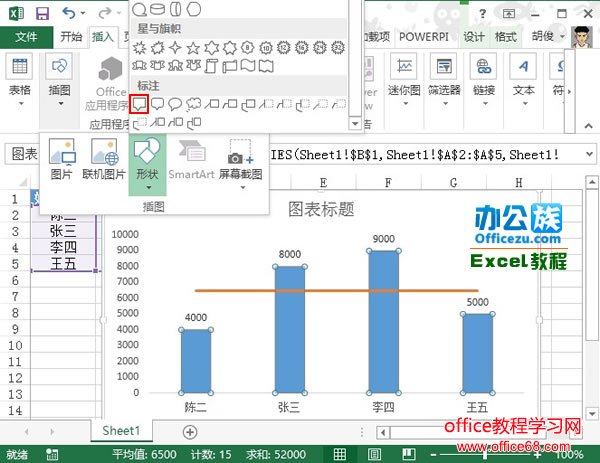Screen dimensions: 600x463
Task: Select the 6-point star shape
Action: (212, 48)
